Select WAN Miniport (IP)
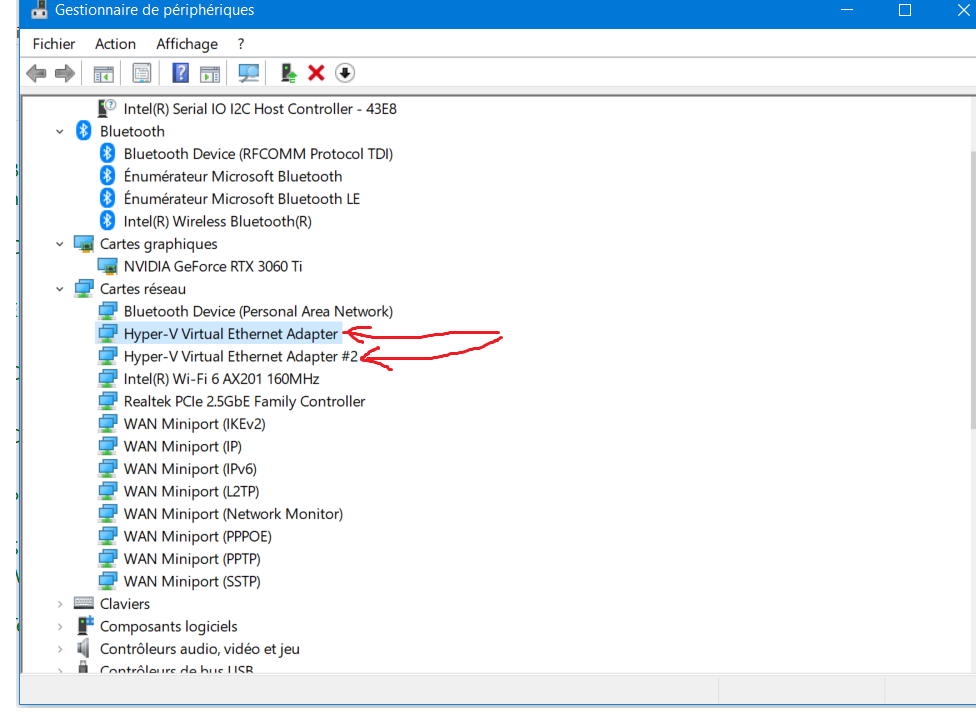The image size is (976, 725). click(x=182, y=446)
